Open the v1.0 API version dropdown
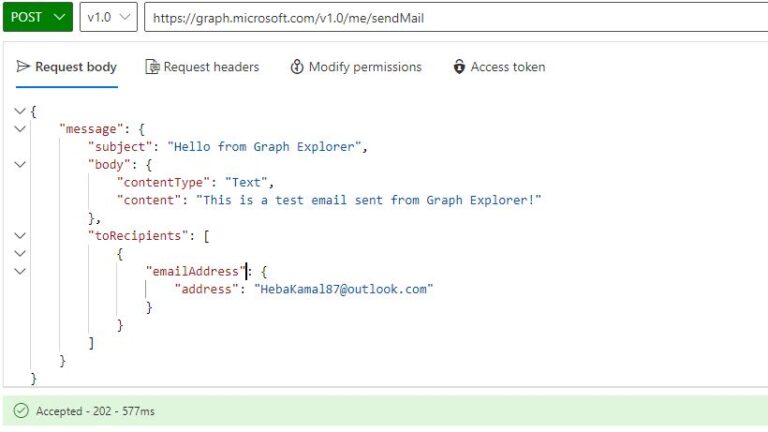 pos(107,17)
